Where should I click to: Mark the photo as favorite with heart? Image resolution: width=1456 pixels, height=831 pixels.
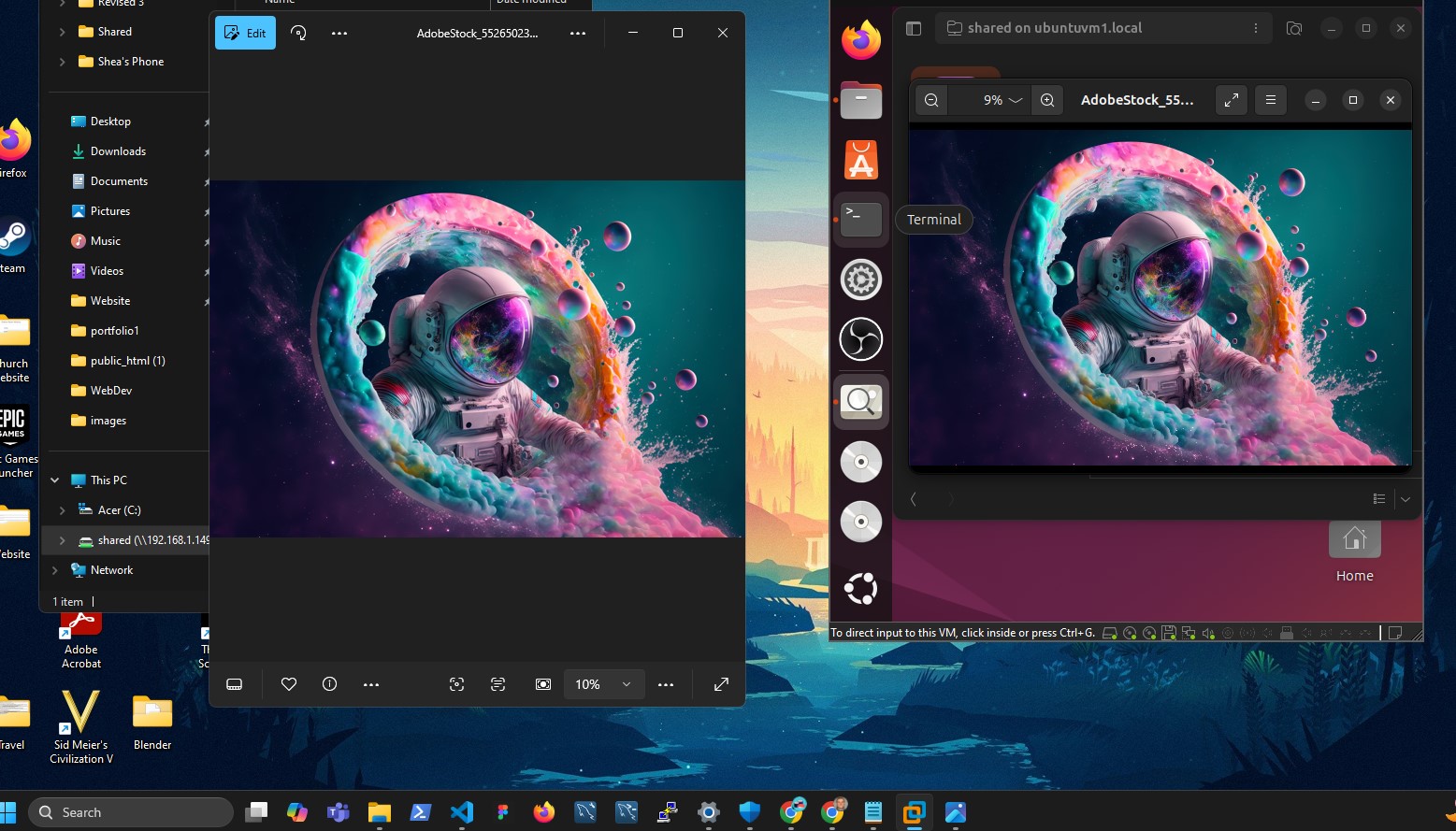click(289, 684)
